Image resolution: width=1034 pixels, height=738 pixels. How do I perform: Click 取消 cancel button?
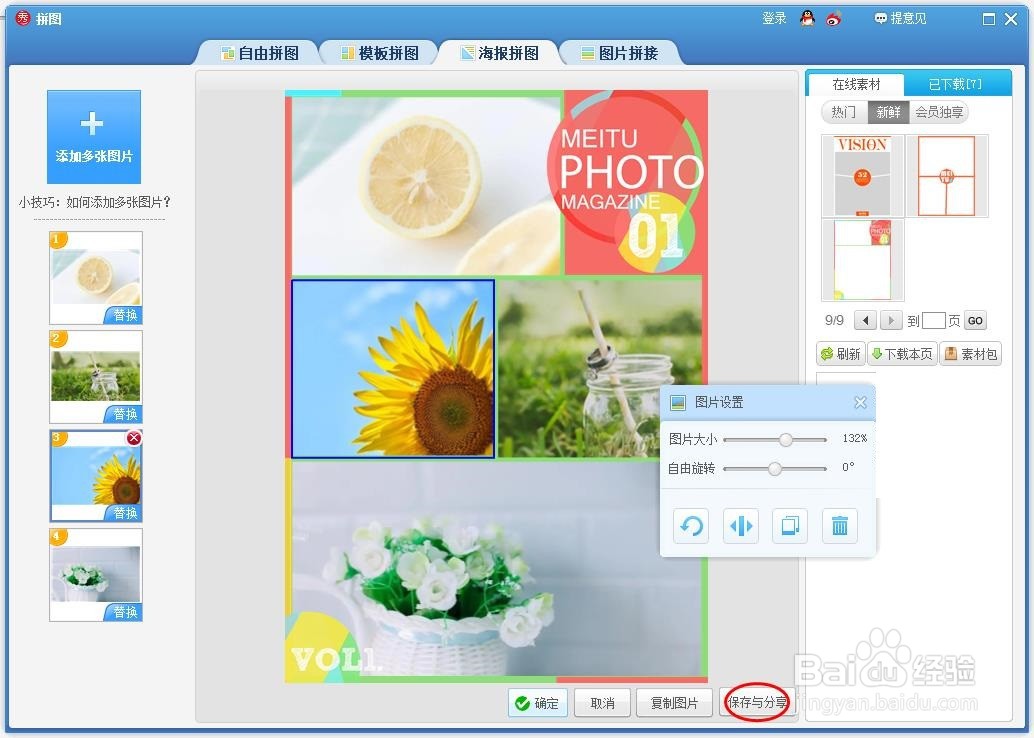602,703
